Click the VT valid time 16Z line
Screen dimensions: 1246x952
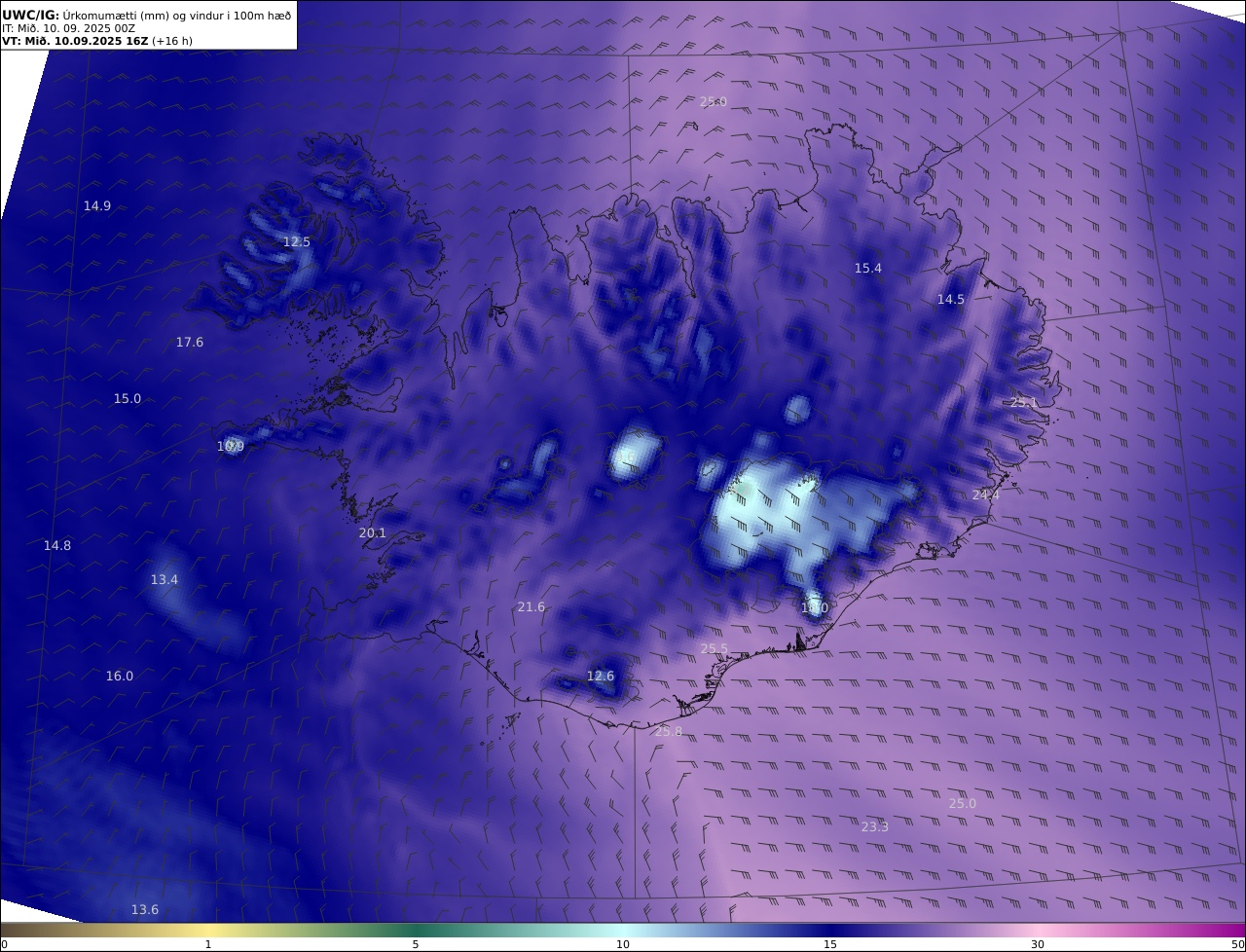pyautogui.click(x=97, y=42)
